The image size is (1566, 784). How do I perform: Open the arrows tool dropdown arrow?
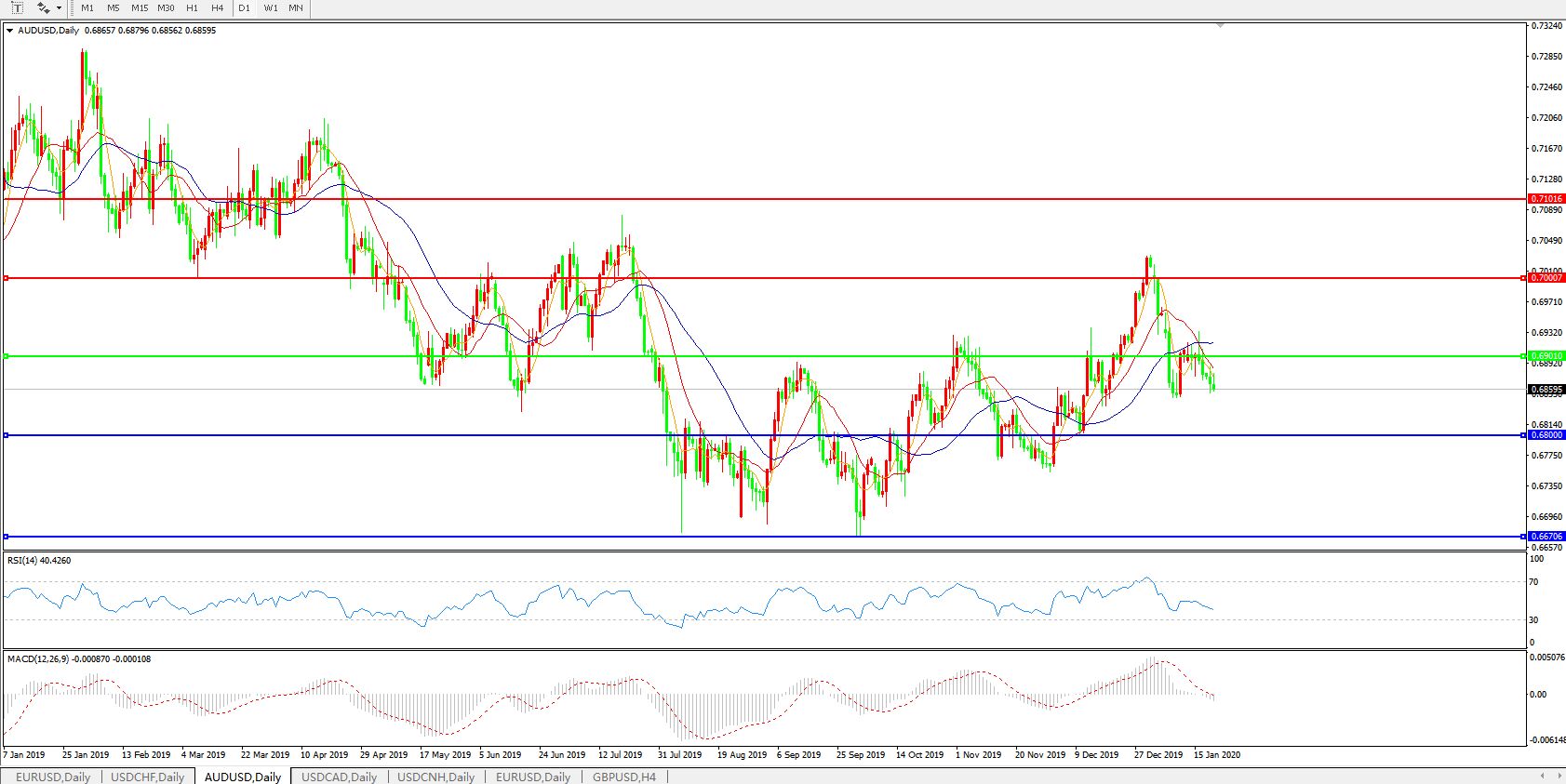click(60, 7)
